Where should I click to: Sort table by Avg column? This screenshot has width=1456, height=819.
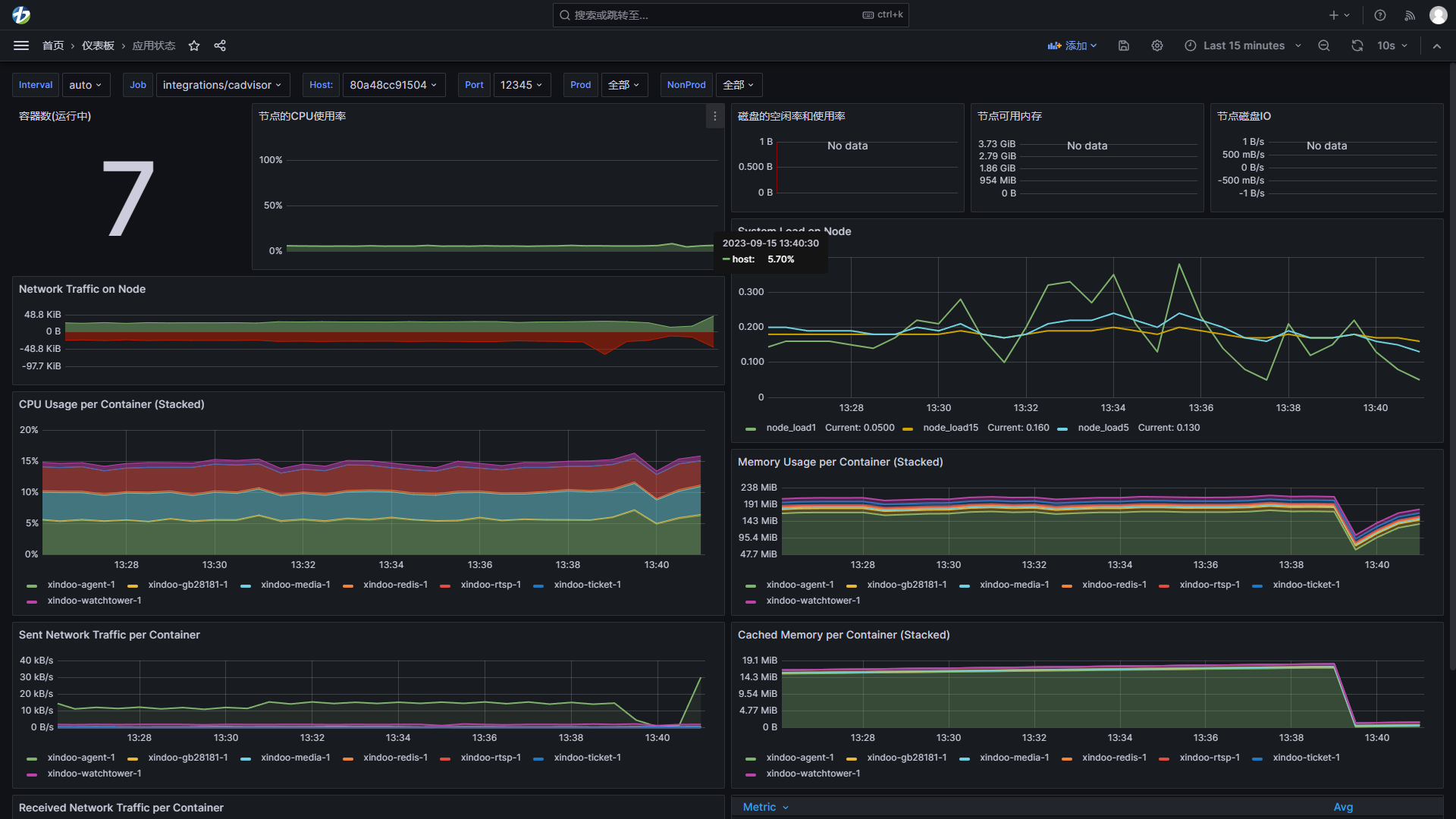point(1343,807)
